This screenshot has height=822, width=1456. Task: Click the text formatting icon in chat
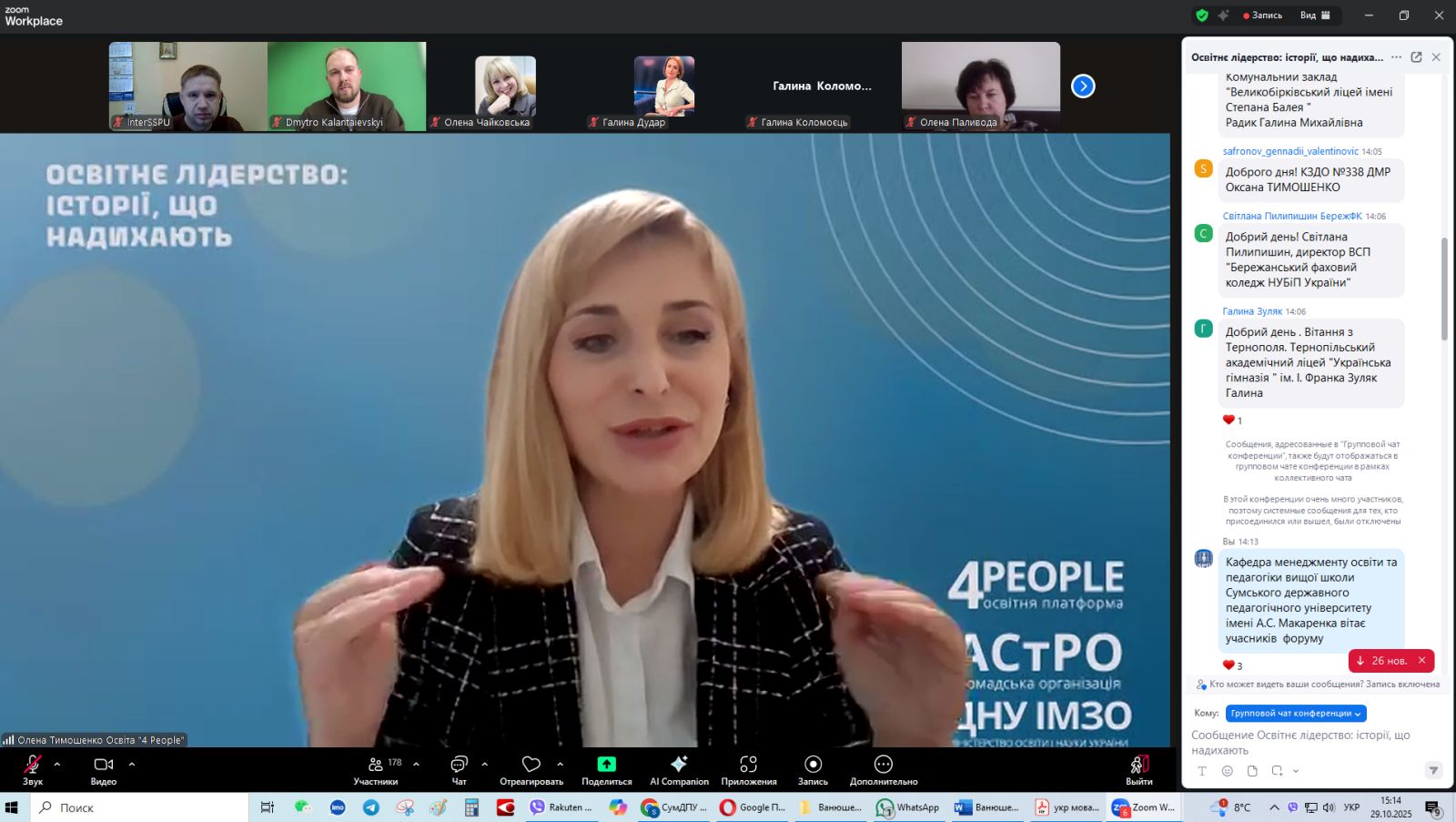click(x=1201, y=771)
